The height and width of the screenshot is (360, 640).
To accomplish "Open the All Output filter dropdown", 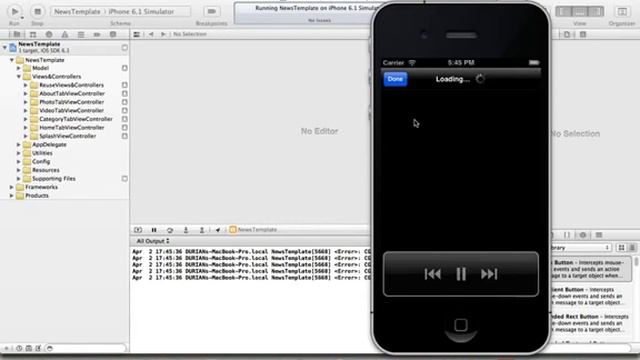I will 153,241.
